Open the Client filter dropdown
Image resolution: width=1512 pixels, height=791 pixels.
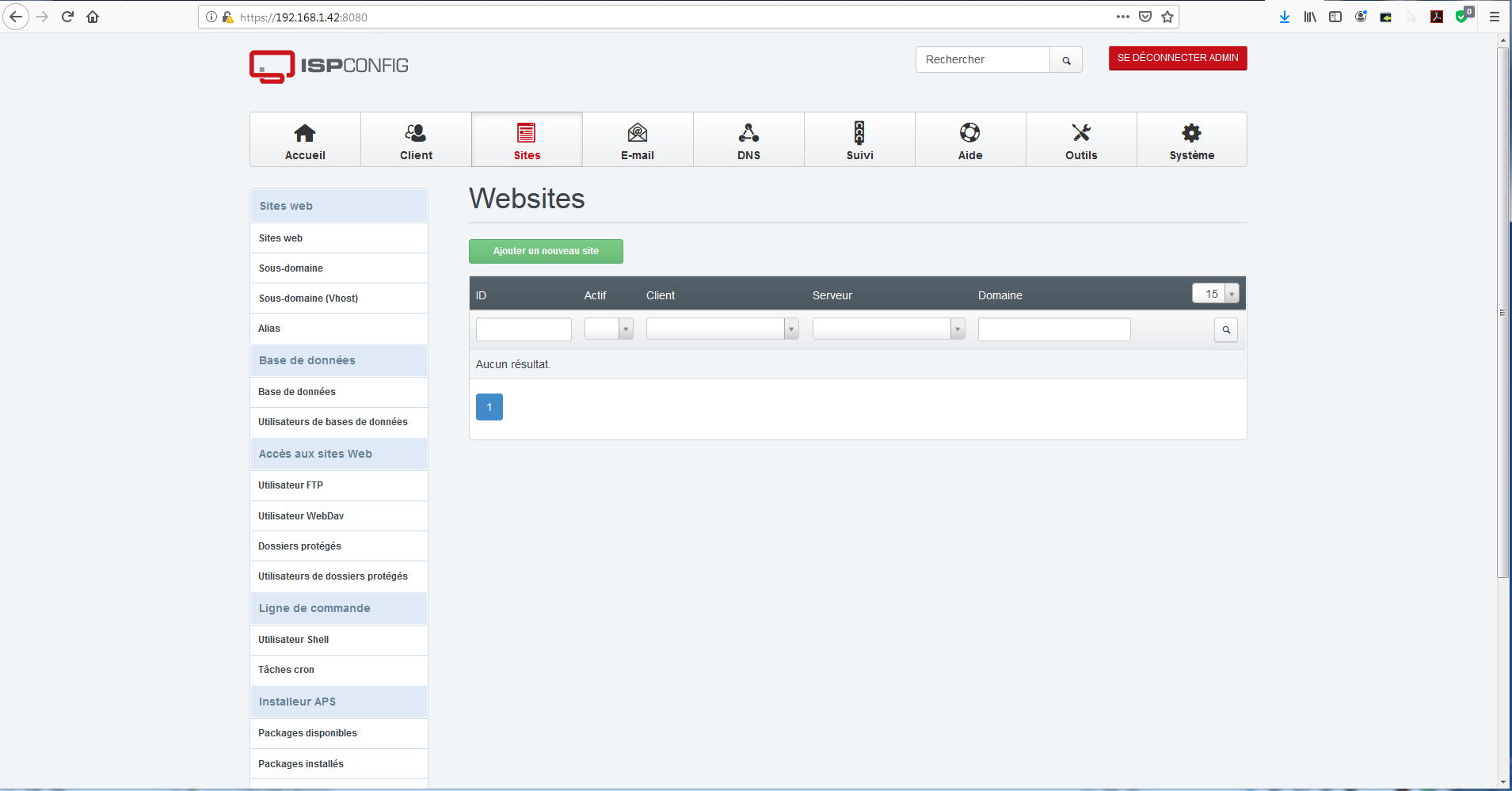tap(722, 329)
